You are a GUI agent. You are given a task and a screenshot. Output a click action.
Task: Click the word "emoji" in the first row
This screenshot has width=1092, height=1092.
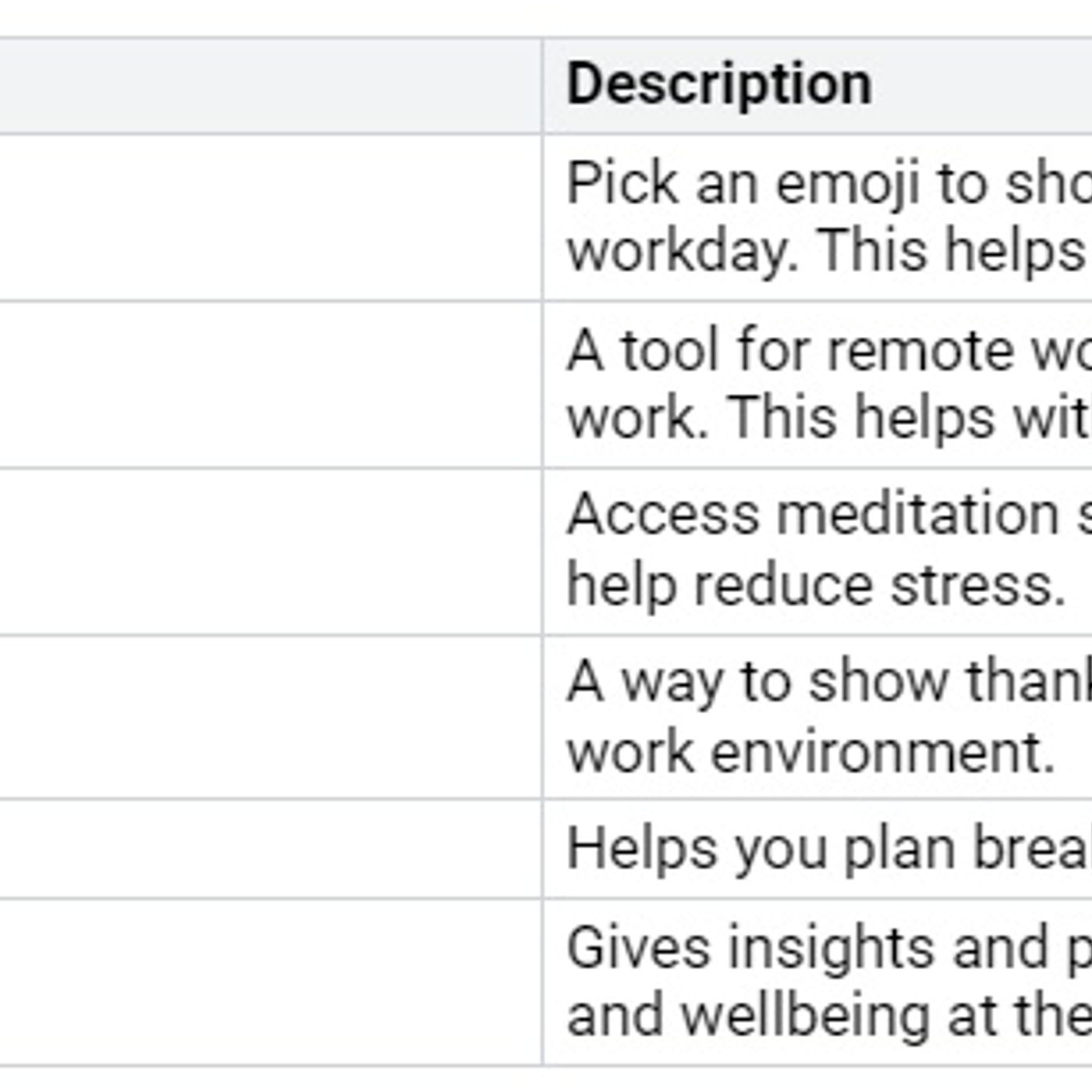pos(848,184)
